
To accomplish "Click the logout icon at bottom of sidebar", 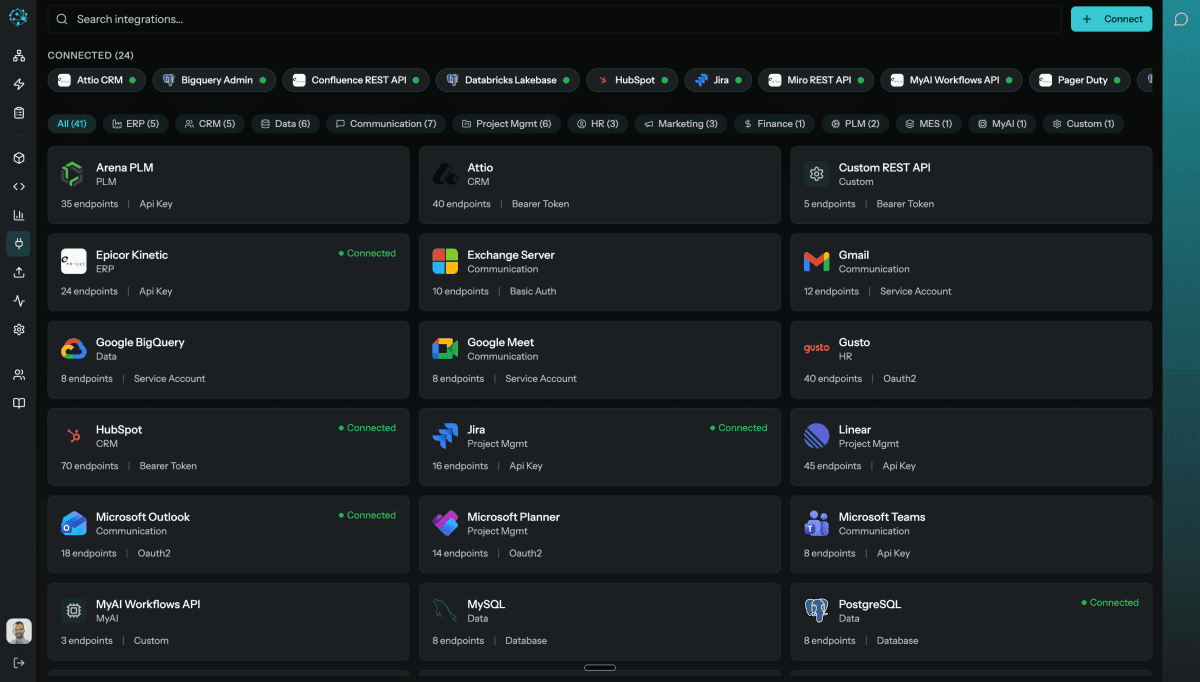I will click(x=18, y=663).
